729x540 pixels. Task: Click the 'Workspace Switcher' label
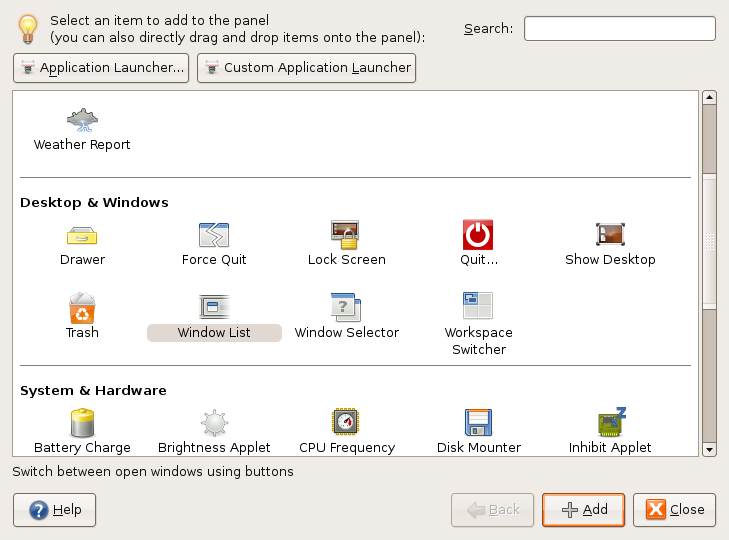click(x=479, y=341)
